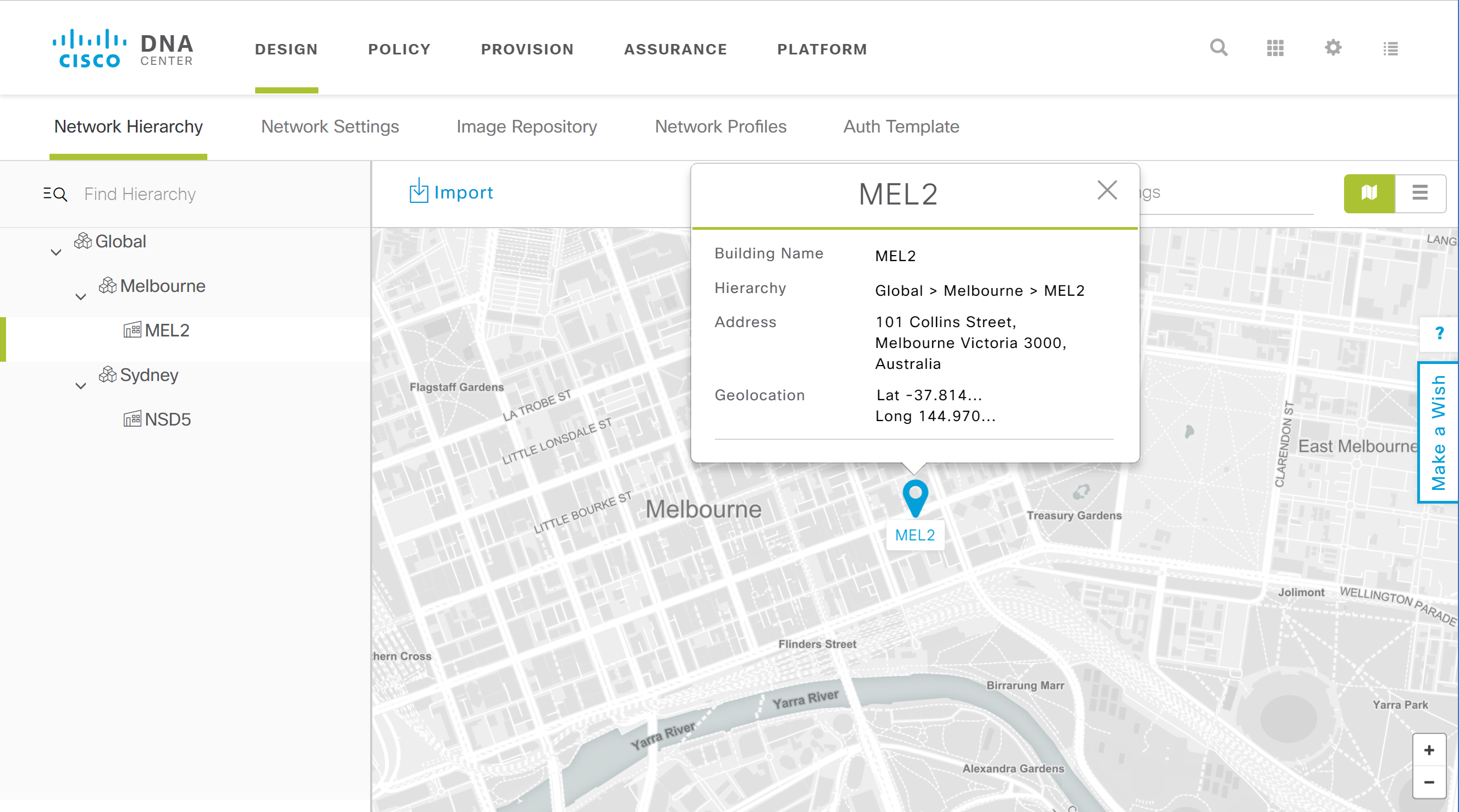
Task: Select the Network Hierarchy tab
Action: 127,126
